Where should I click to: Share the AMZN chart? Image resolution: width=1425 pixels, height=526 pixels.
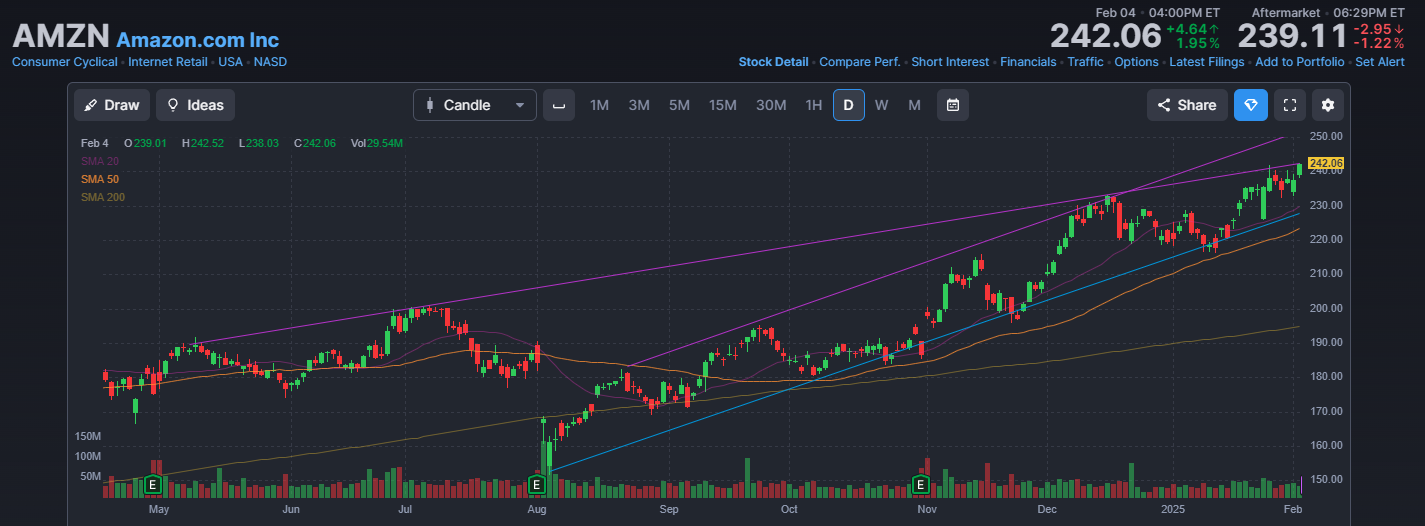pyautogui.click(x=1187, y=105)
